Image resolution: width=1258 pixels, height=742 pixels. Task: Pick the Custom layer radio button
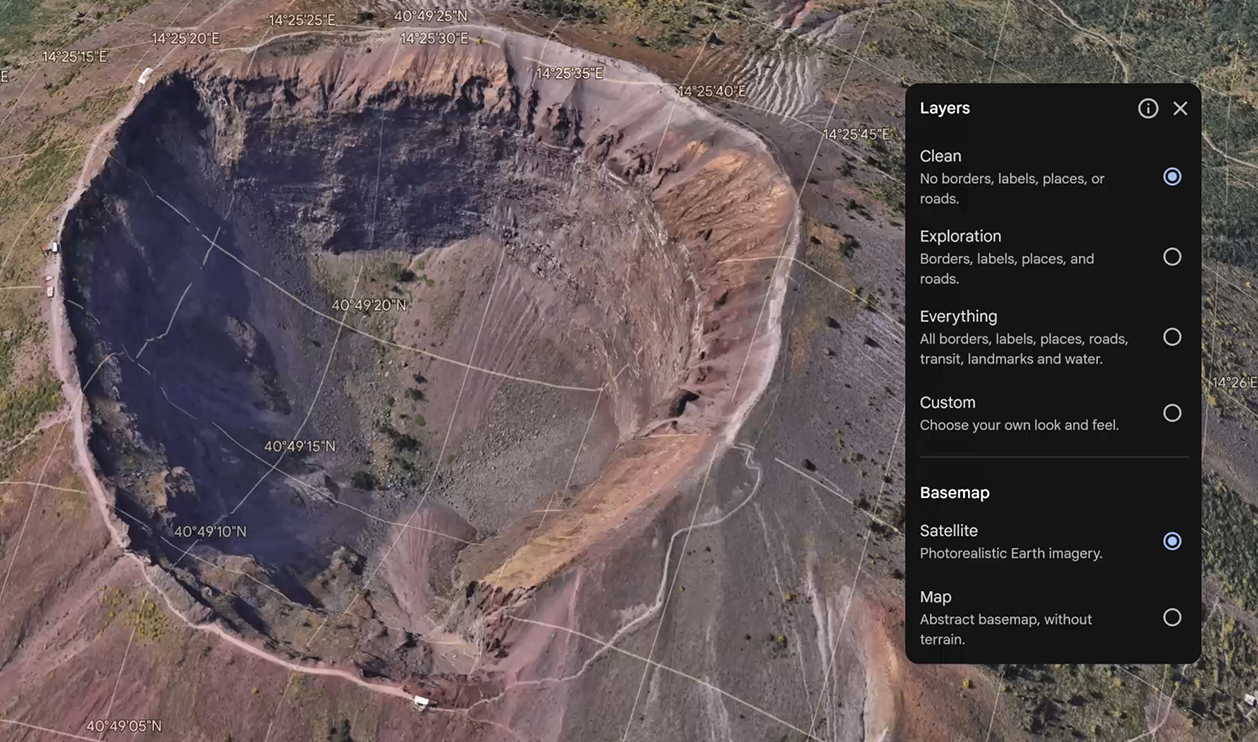tap(1172, 413)
